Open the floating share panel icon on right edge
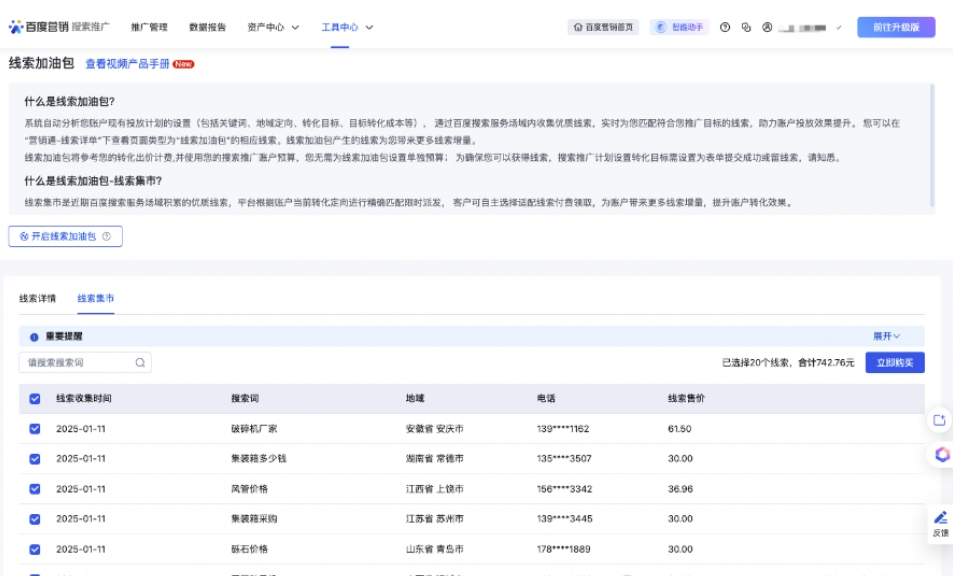 tap(939, 420)
